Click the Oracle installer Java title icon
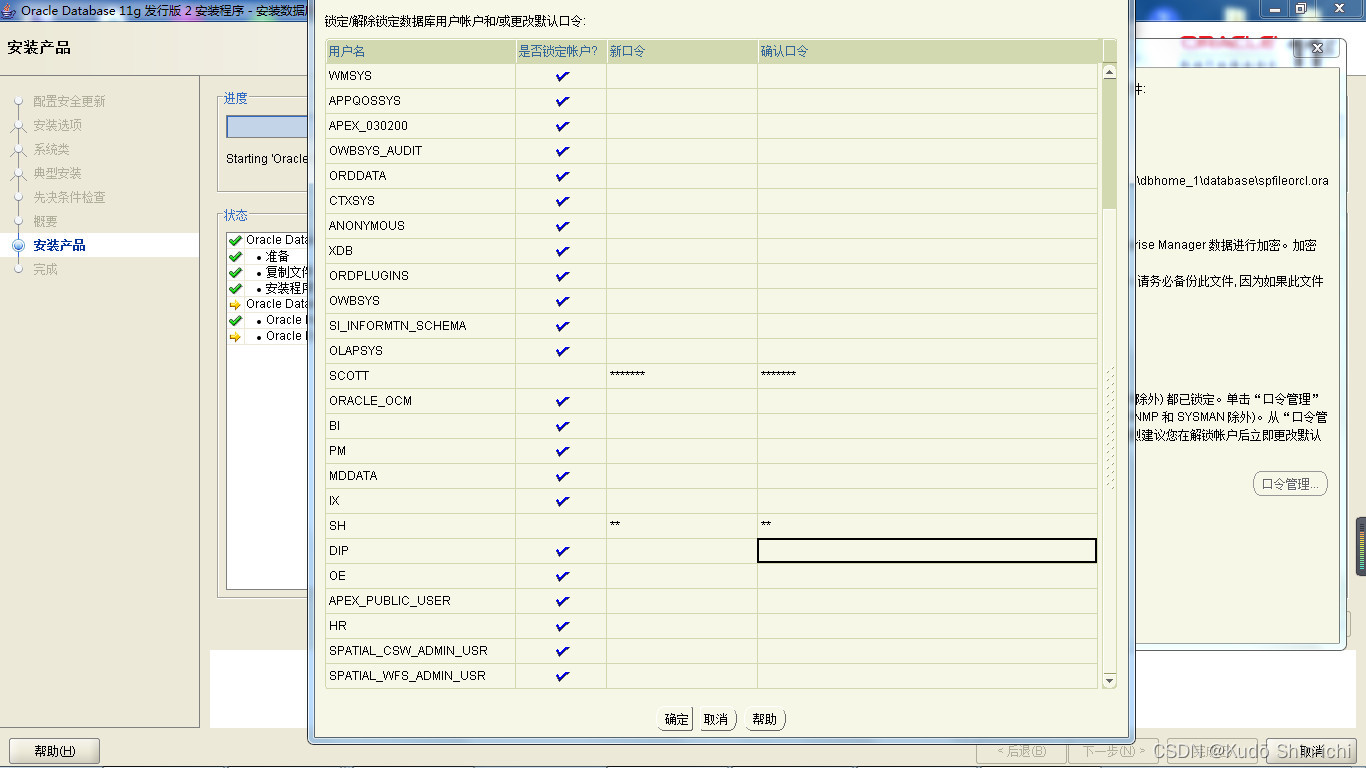 tap(9, 10)
